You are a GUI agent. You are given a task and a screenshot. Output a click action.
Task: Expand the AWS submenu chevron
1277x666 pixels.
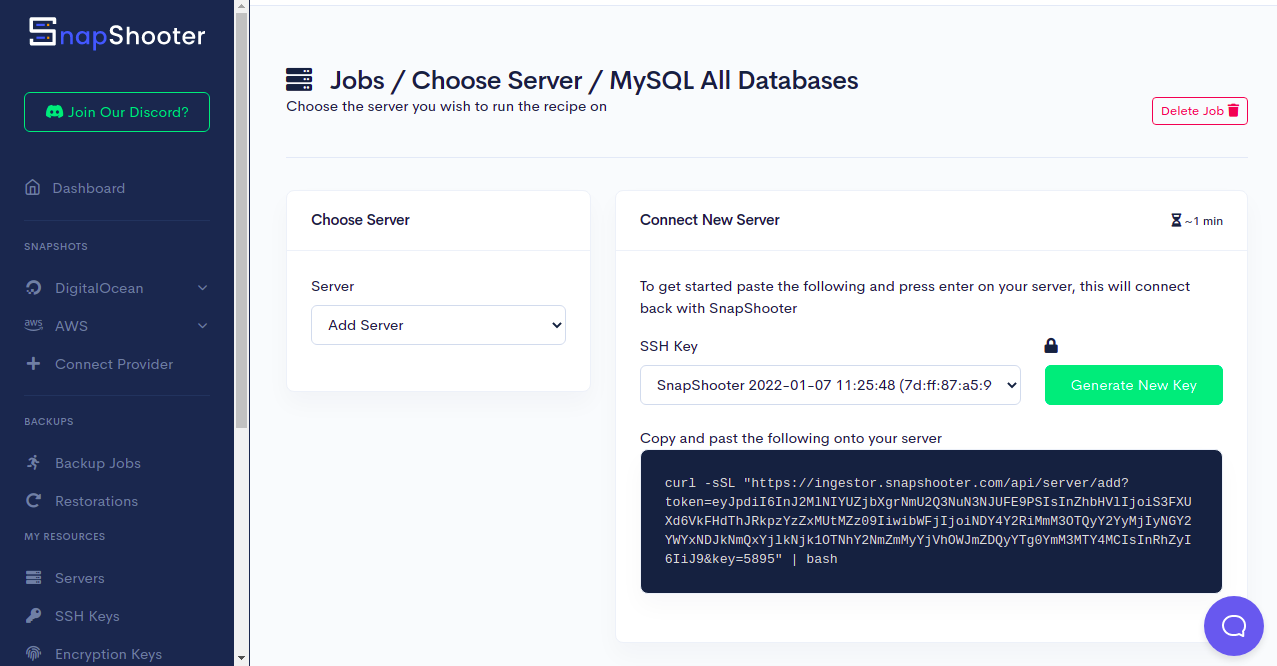click(x=203, y=326)
